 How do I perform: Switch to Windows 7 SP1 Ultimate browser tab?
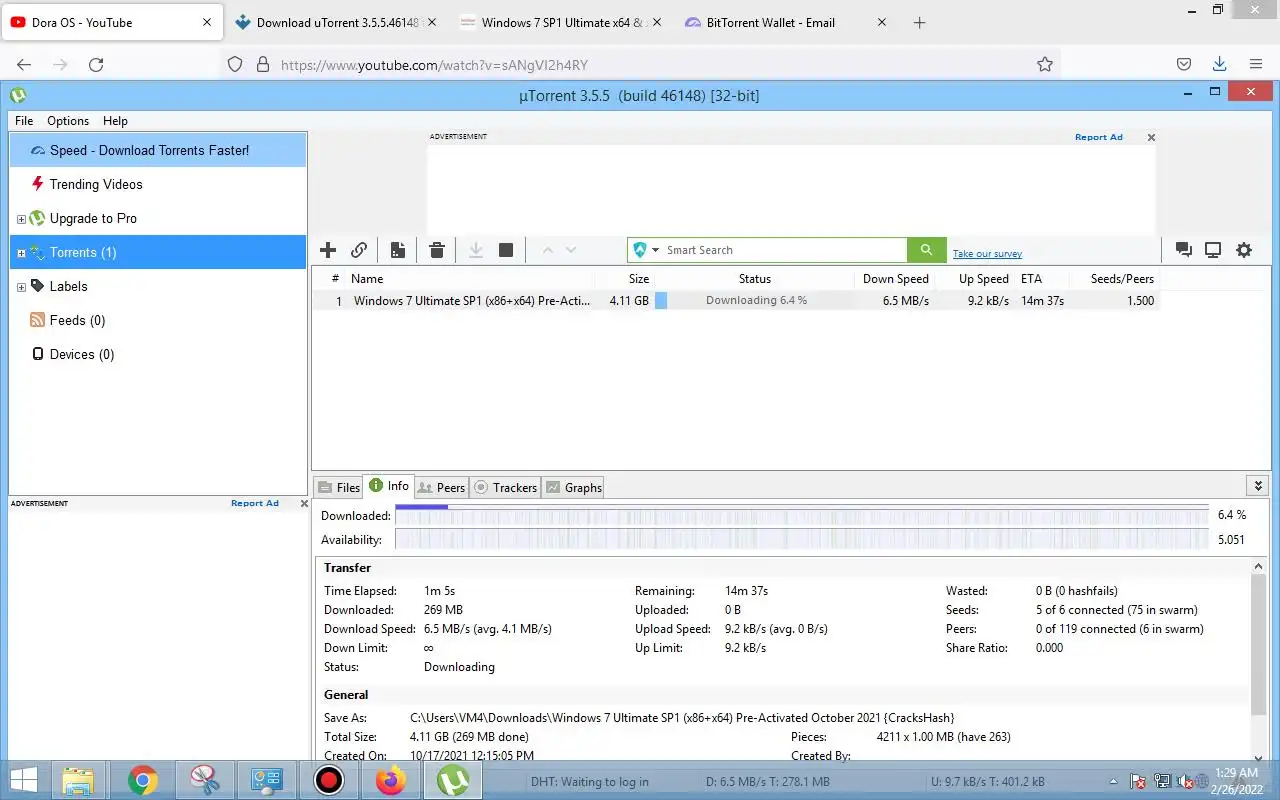pyautogui.click(x=561, y=22)
